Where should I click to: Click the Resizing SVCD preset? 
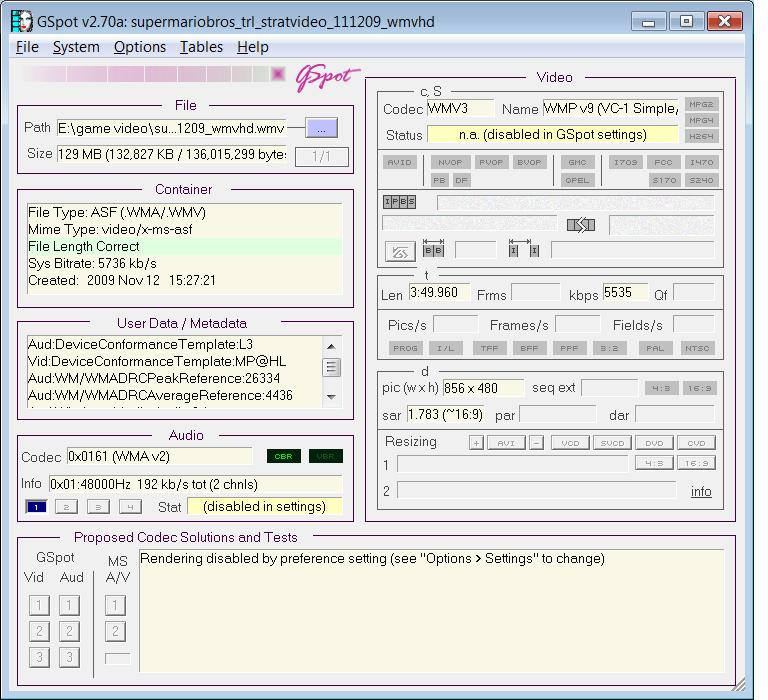[x=612, y=443]
